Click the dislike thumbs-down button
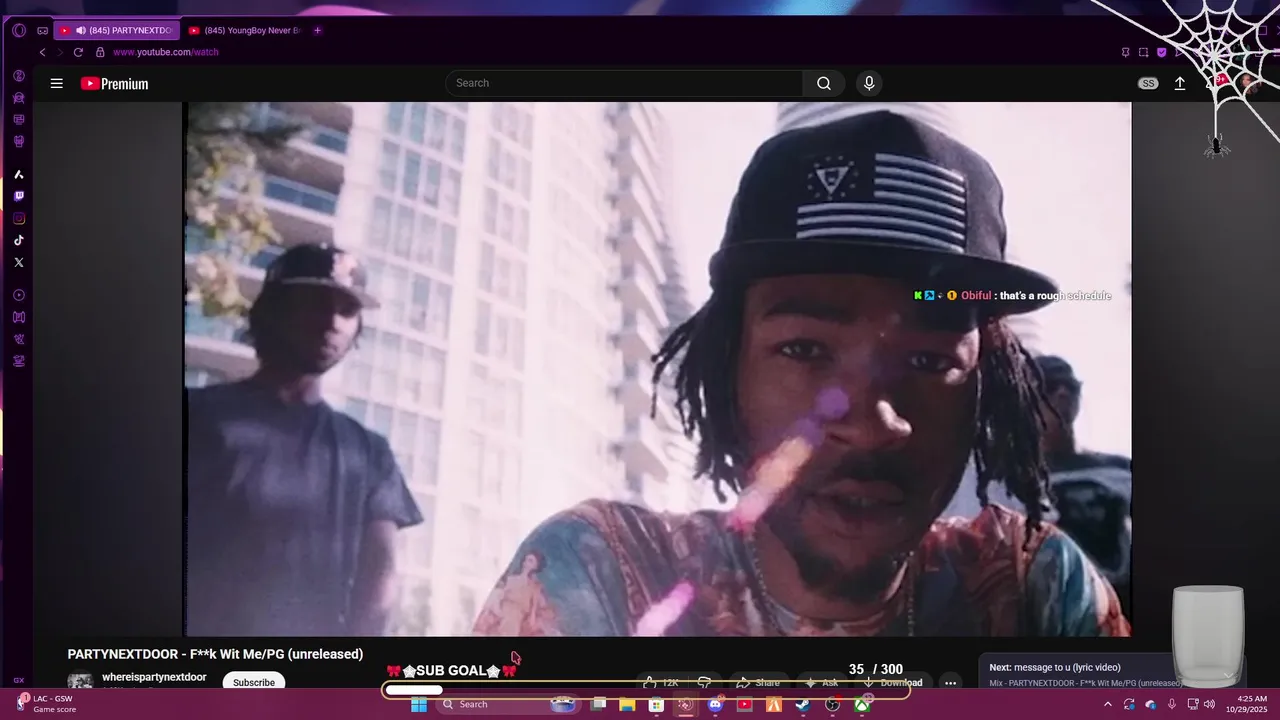The height and width of the screenshot is (720, 1280). [705, 682]
